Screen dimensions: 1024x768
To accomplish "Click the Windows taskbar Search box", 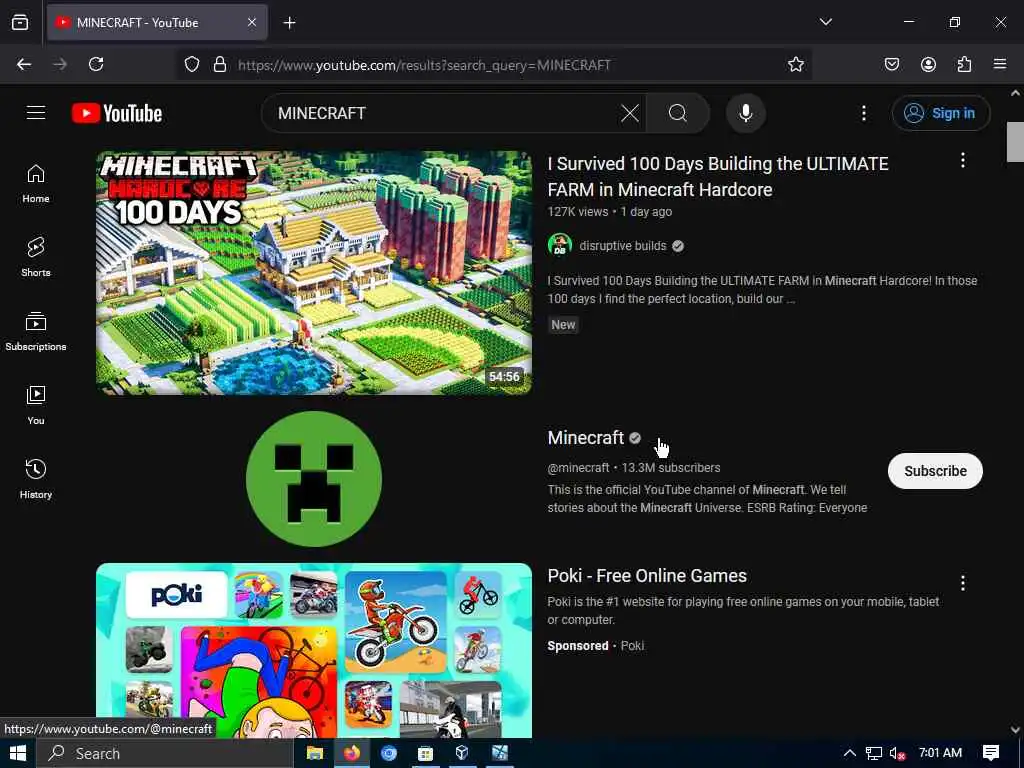I will pyautogui.click(x=165, y=753).
